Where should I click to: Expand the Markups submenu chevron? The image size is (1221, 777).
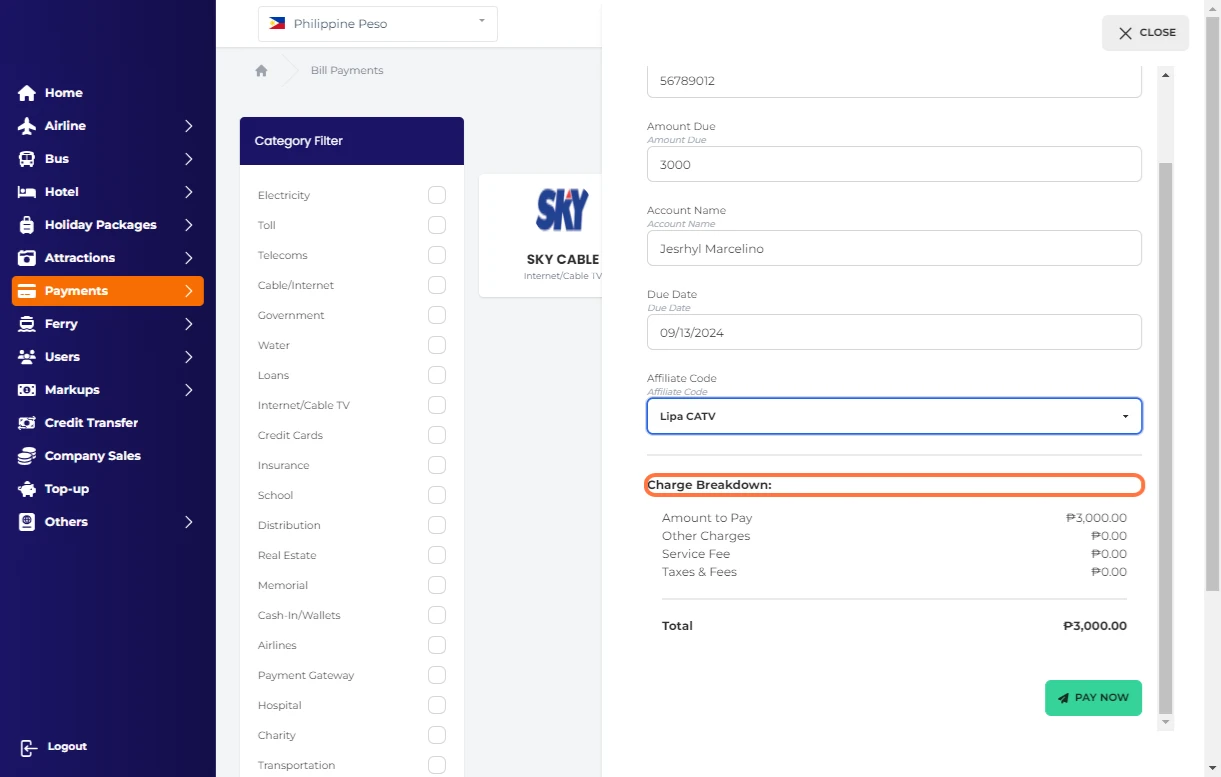pos(188,390)
